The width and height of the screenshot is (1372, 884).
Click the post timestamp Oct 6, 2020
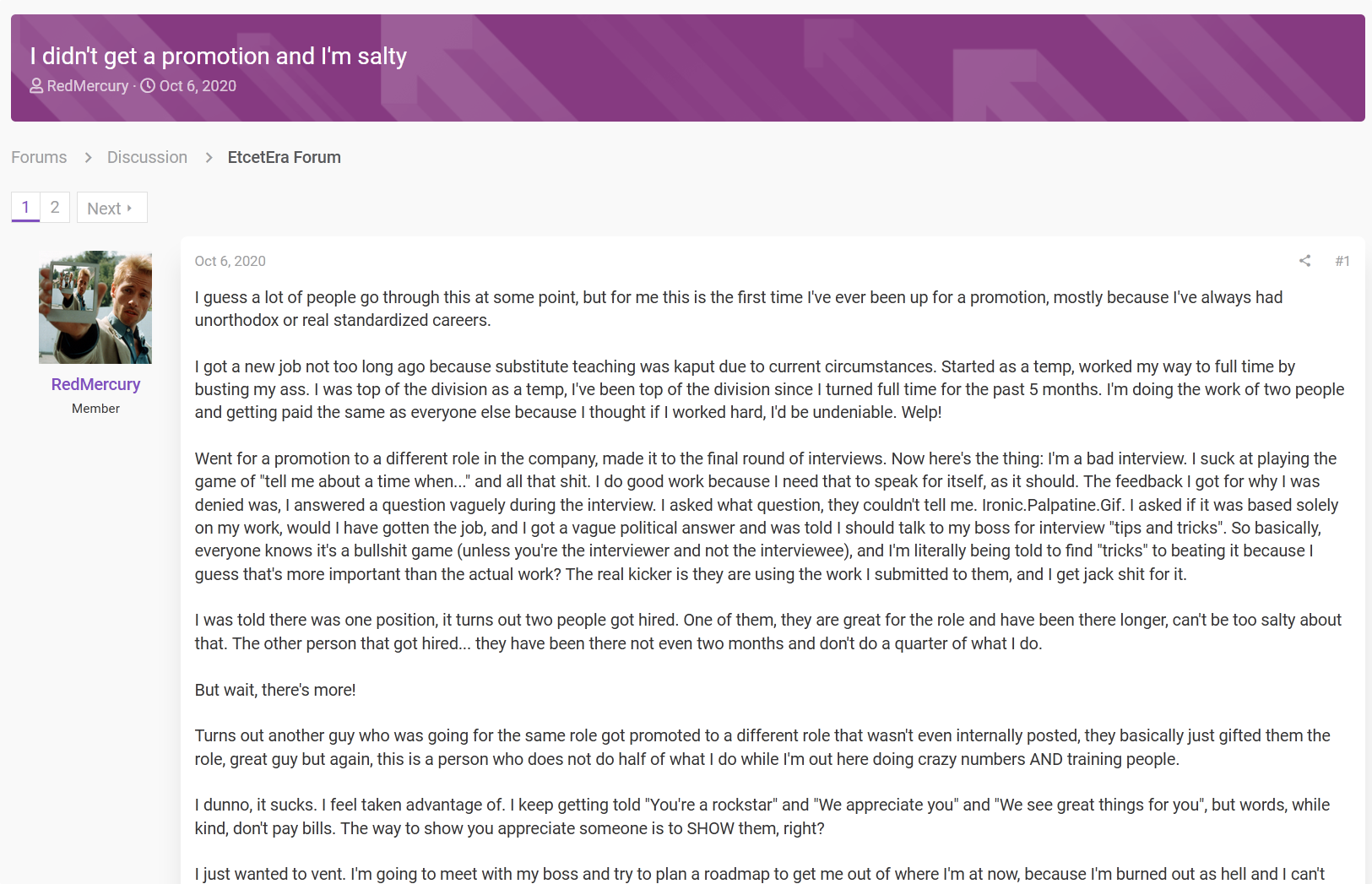pos(230,261)
